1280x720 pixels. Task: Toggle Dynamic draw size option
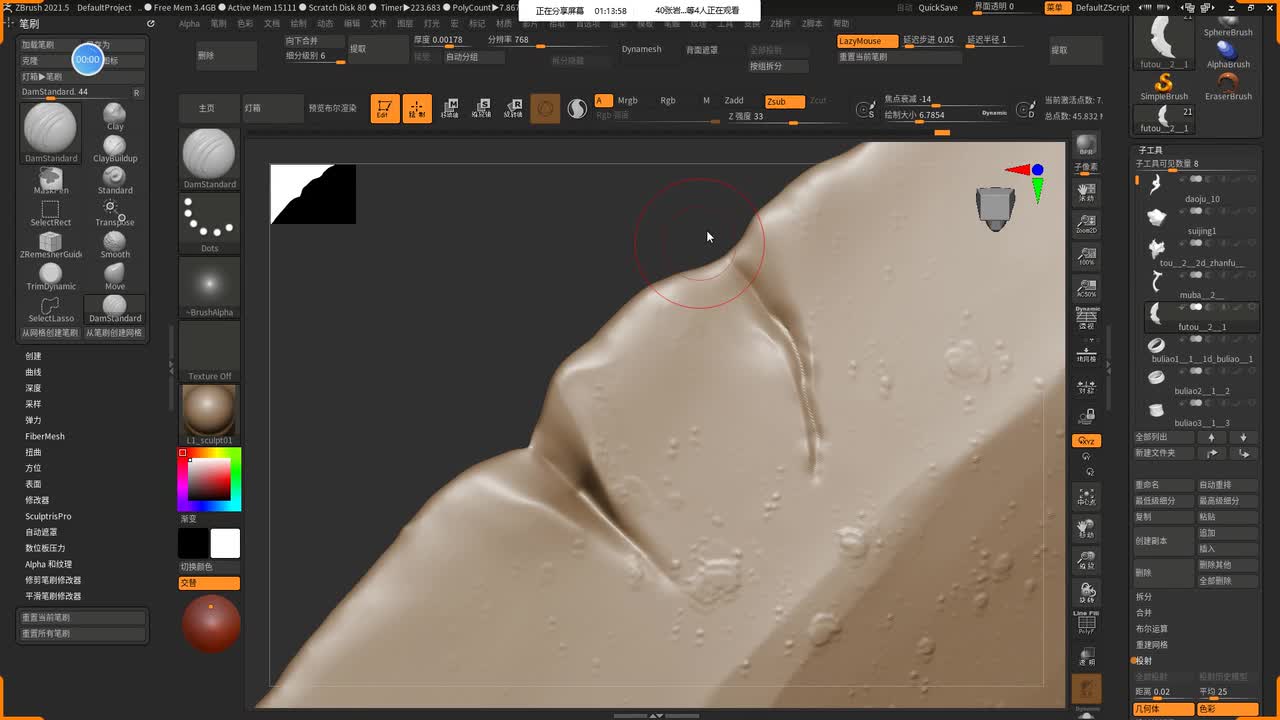tap(994, 114)
